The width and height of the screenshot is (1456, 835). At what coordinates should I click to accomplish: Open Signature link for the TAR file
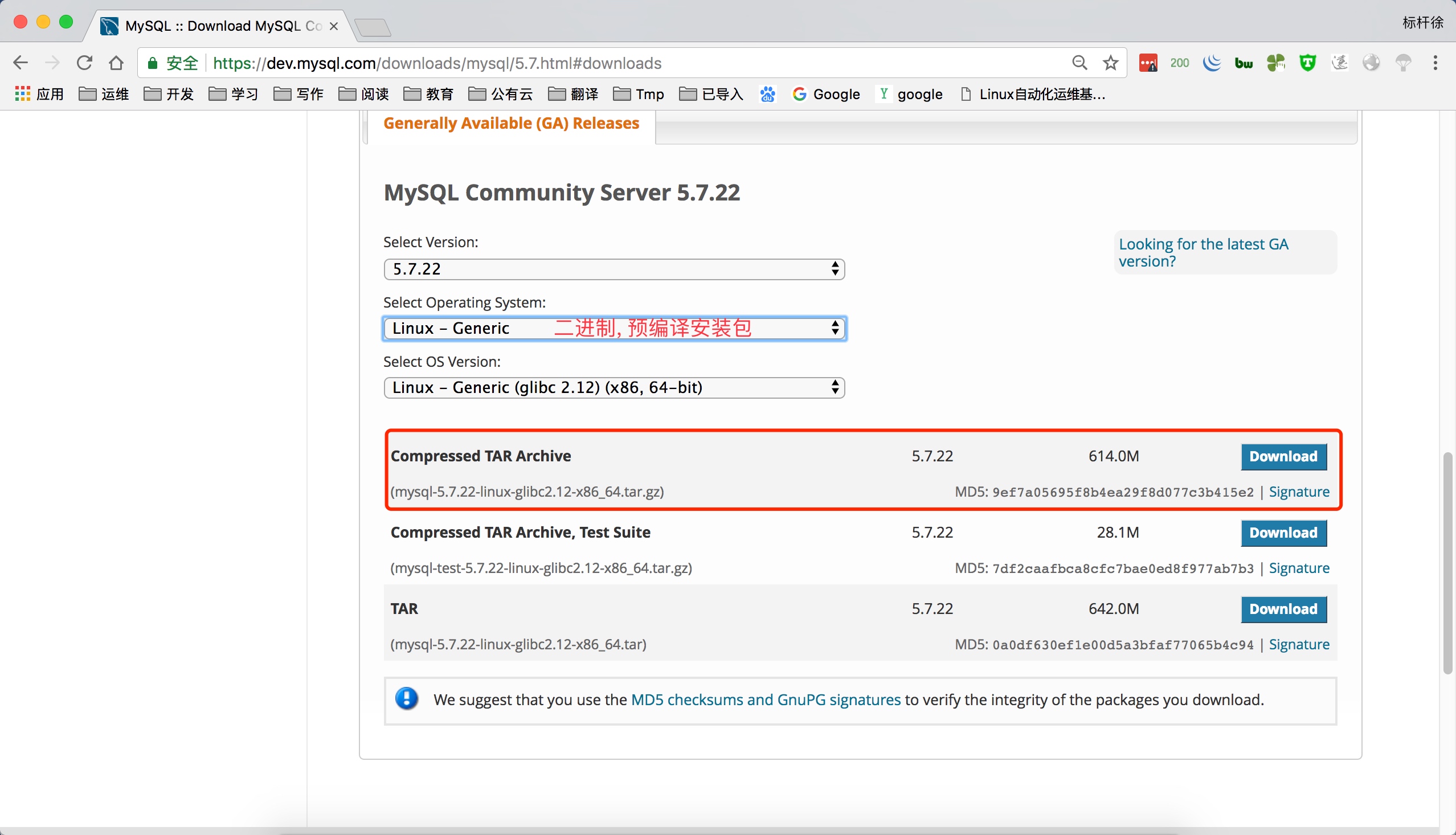1299,644
